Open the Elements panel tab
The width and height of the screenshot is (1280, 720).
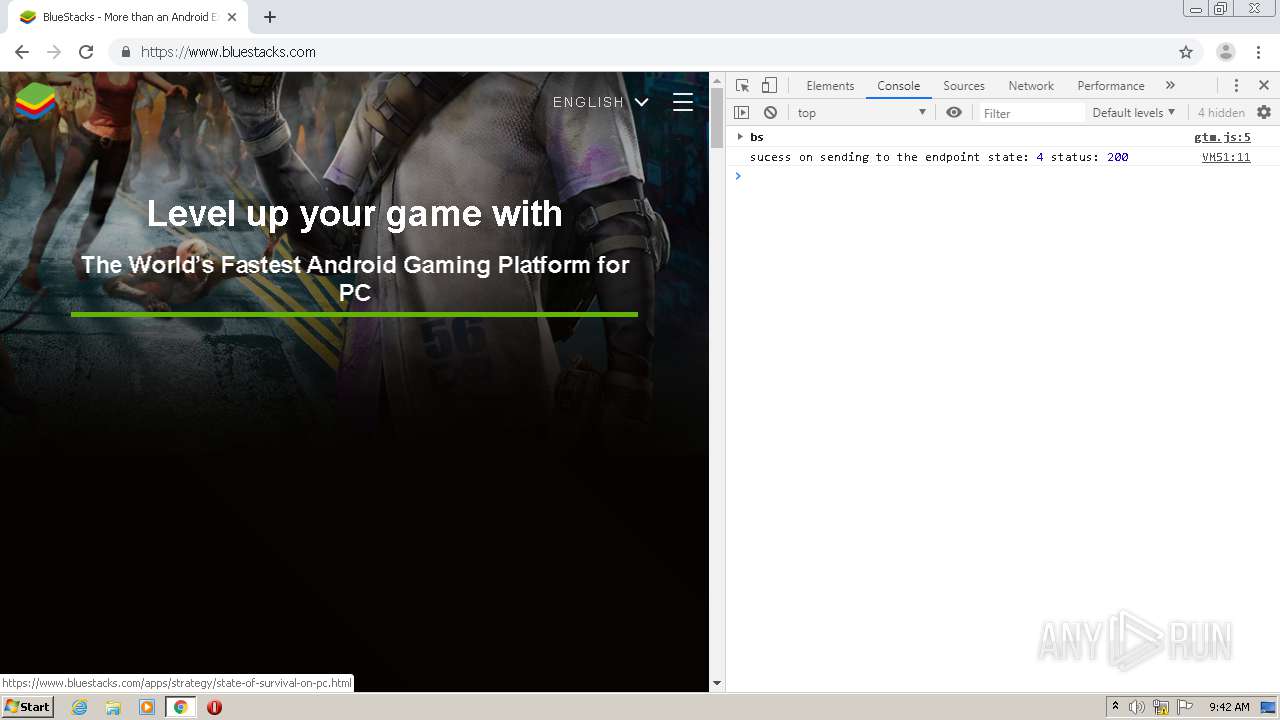click(x=830, y=86)
